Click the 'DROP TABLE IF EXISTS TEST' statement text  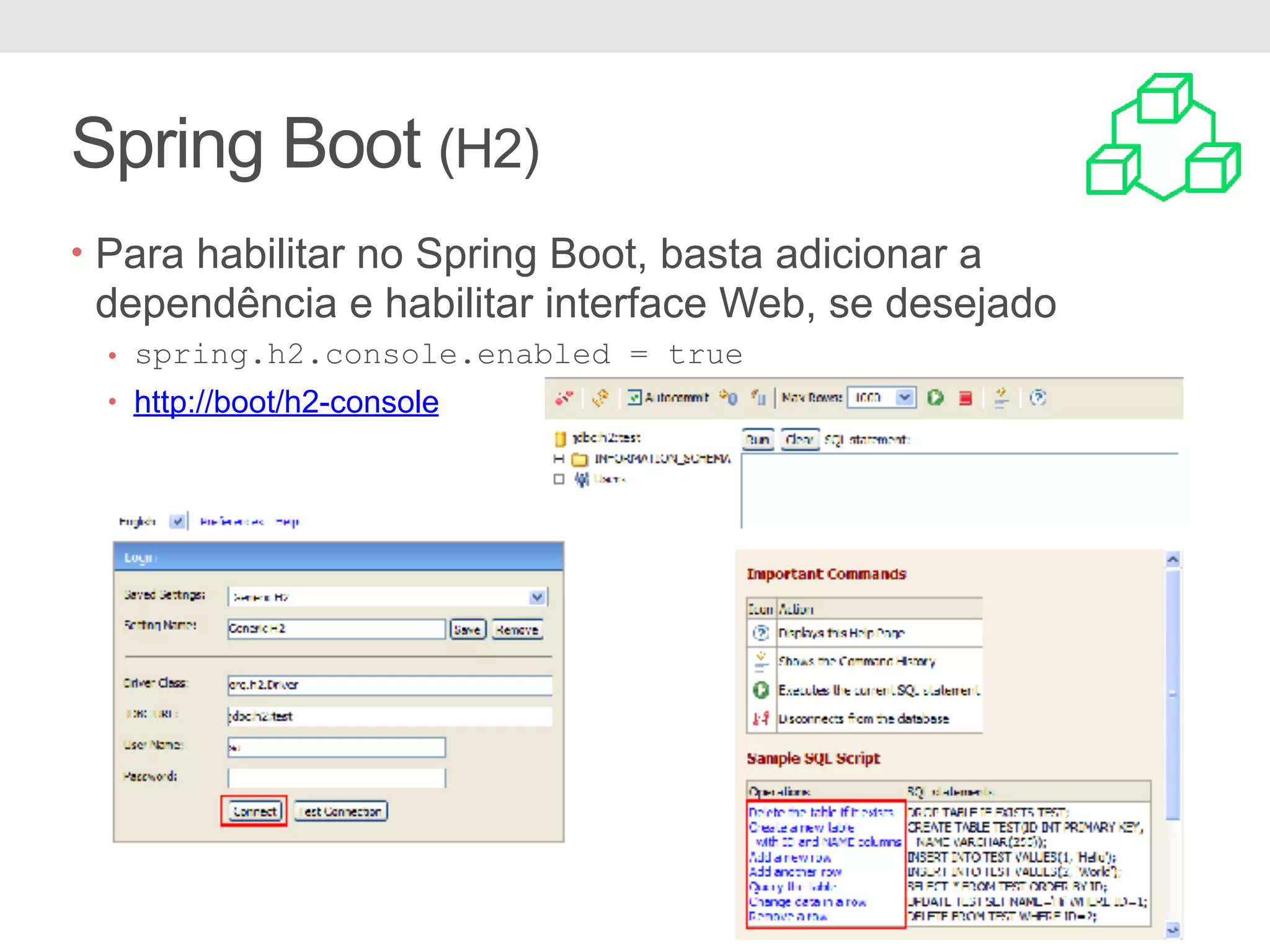point(988,812)
